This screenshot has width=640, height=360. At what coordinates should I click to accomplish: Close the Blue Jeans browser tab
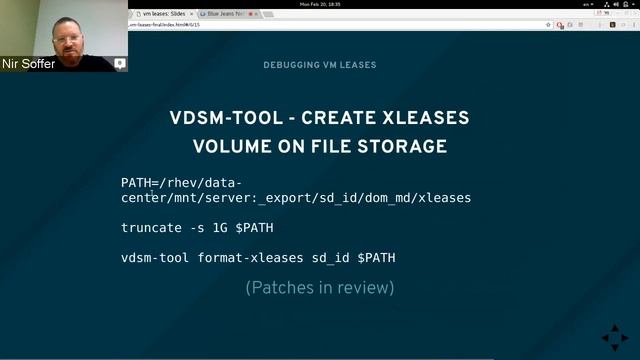pos(256,14)
